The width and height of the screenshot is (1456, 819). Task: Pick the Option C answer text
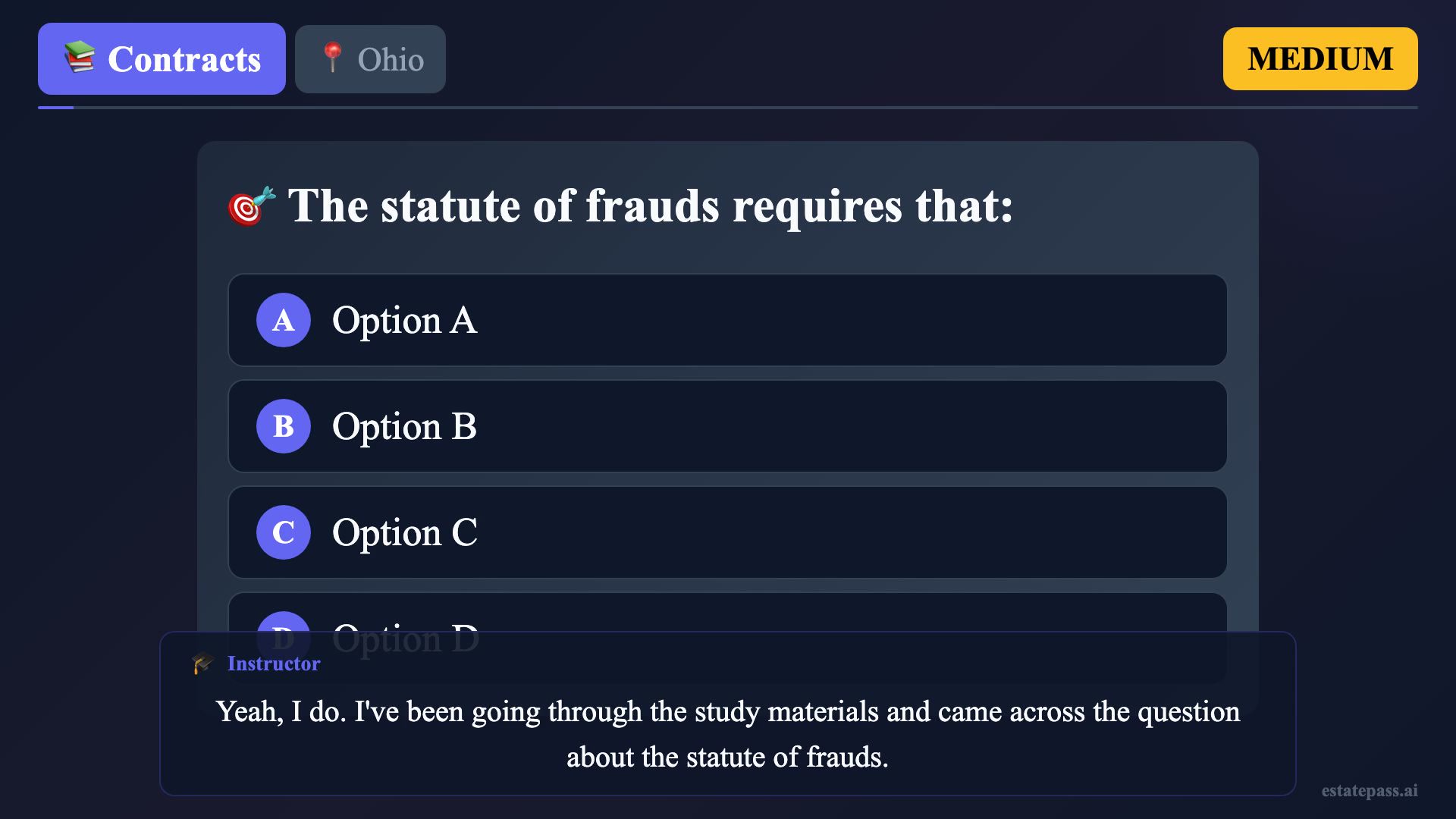[405, 532]
